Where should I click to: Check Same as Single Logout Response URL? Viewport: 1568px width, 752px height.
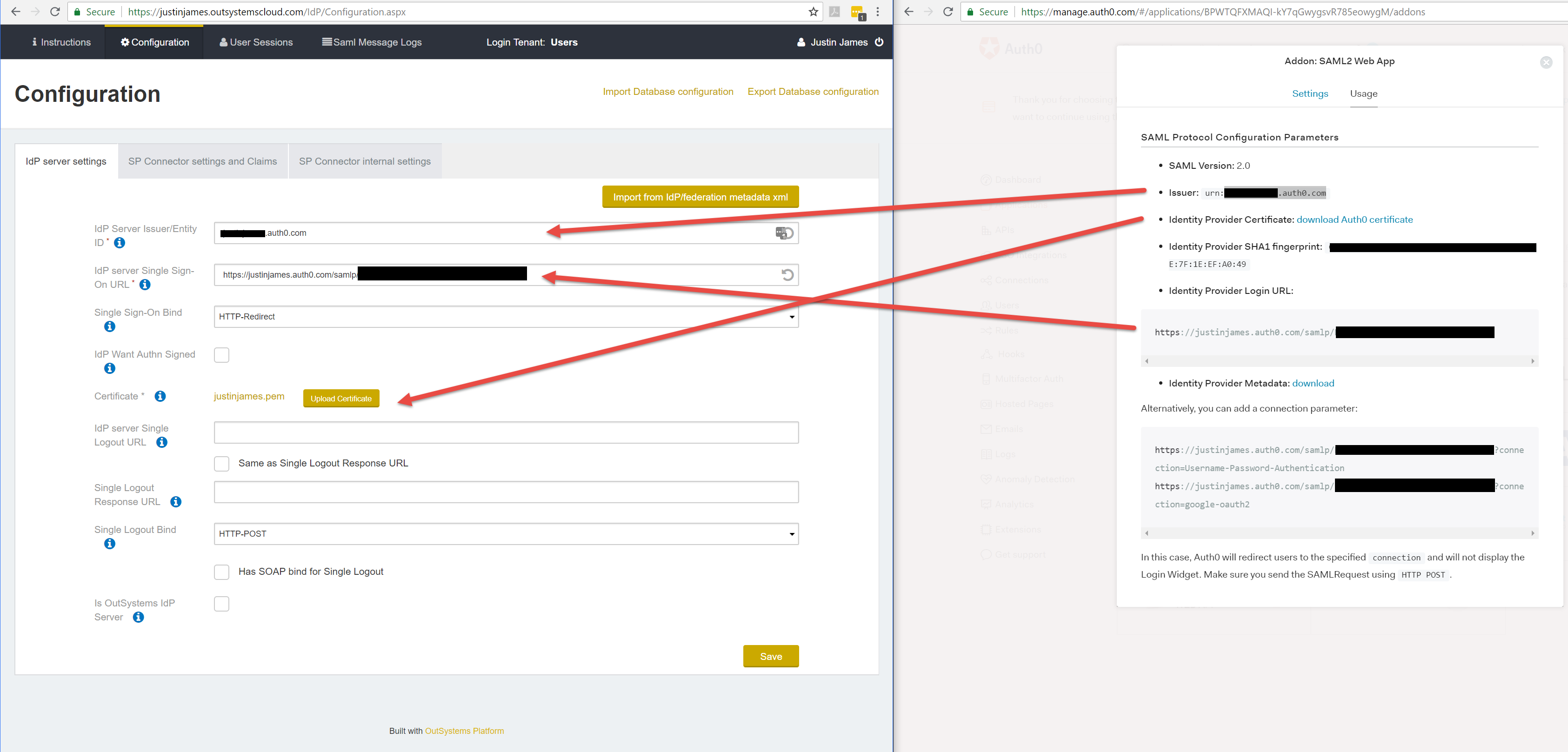coord(221,464)
